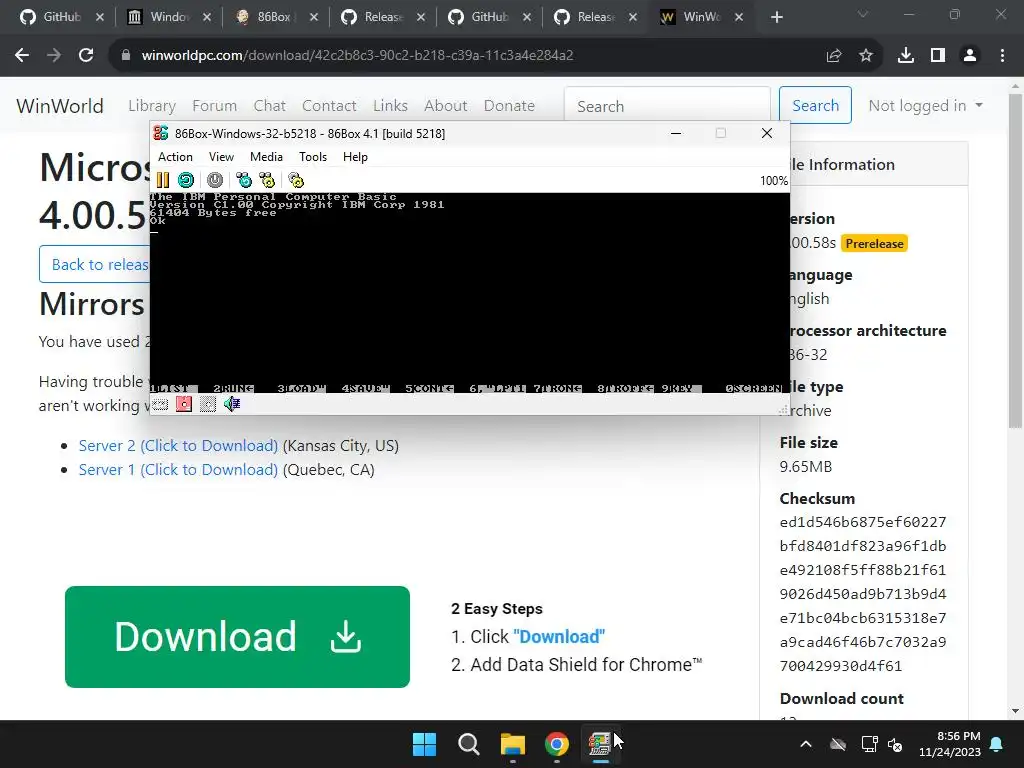The height and width of the screenshot is (768, 1024).
Task: Click Server 1 Quebec download link
Action: click(x=178, y=470)
